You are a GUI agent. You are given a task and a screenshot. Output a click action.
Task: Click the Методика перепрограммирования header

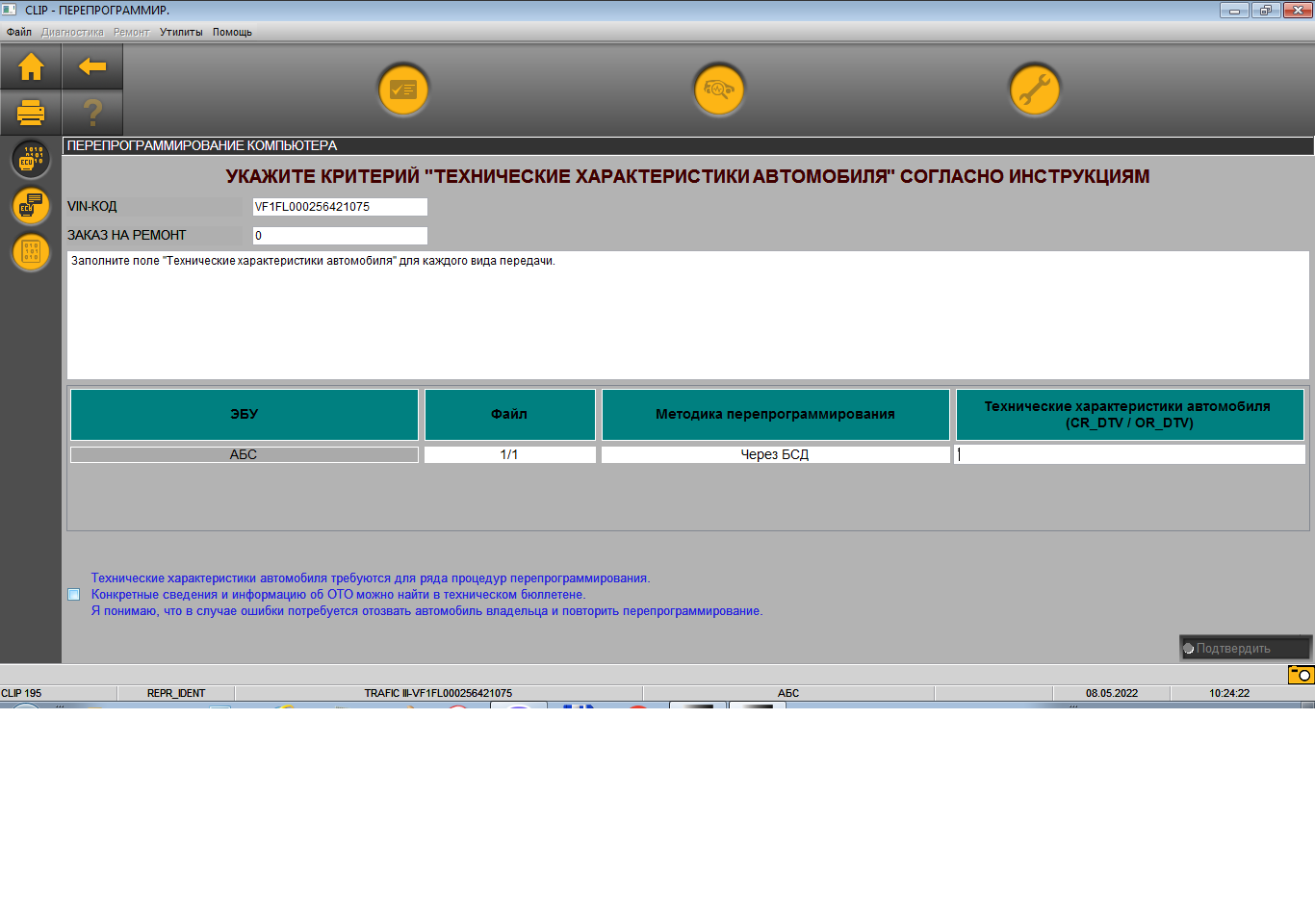tap(776, 415)
